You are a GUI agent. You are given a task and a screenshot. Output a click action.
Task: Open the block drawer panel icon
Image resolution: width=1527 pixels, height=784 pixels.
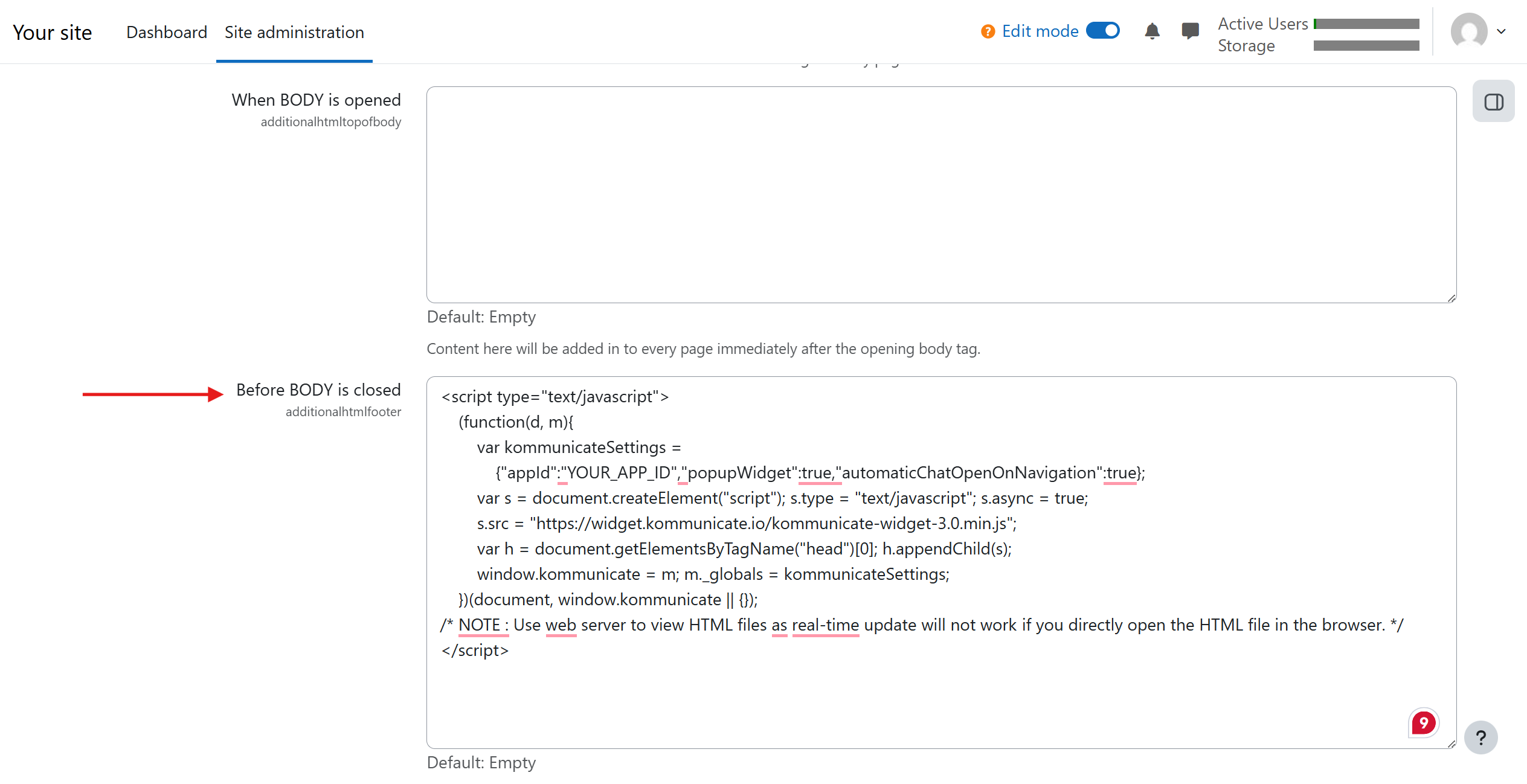[x=1493, y=101]
